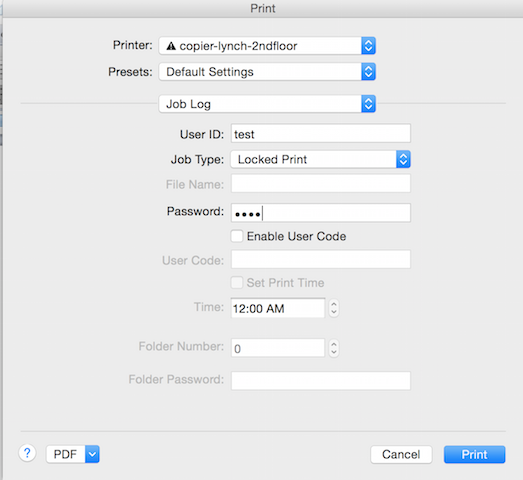The image size is (523, 480).
Task: Open the Presets Default Settings popup
Action: pos(267,72)
